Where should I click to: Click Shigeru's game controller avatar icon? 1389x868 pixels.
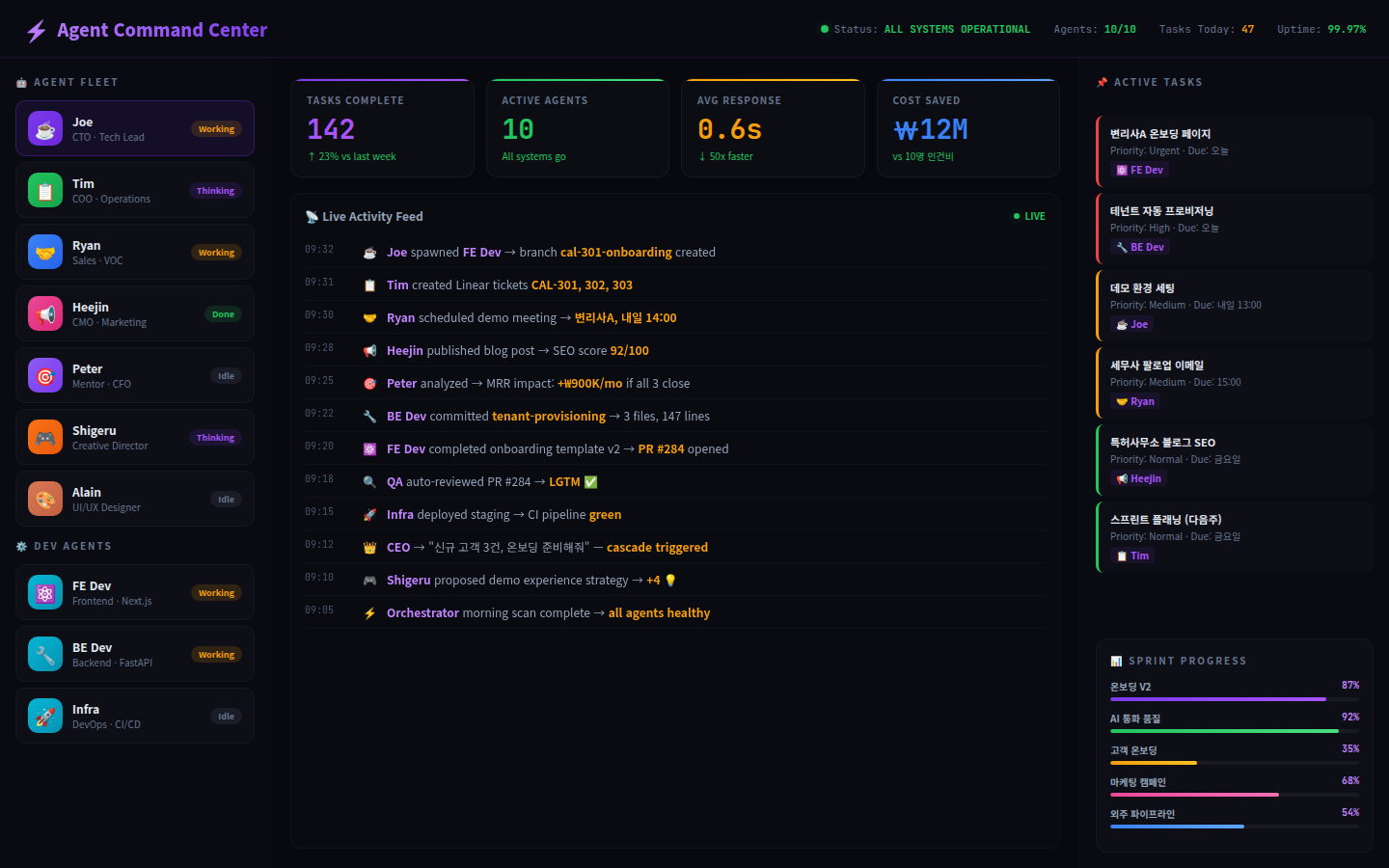point(45,437)
